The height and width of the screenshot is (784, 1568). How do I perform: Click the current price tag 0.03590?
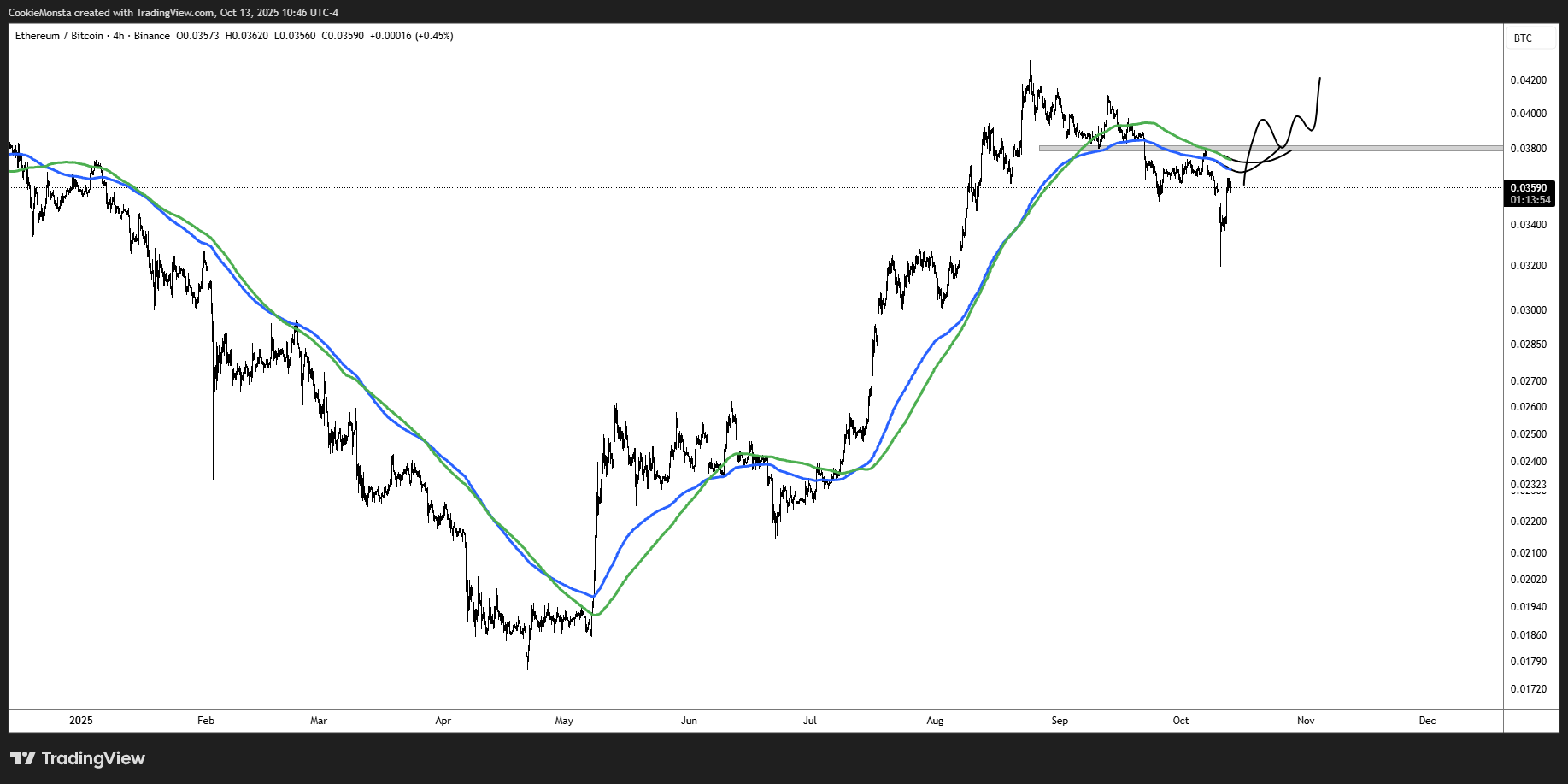click(1528, 188)
